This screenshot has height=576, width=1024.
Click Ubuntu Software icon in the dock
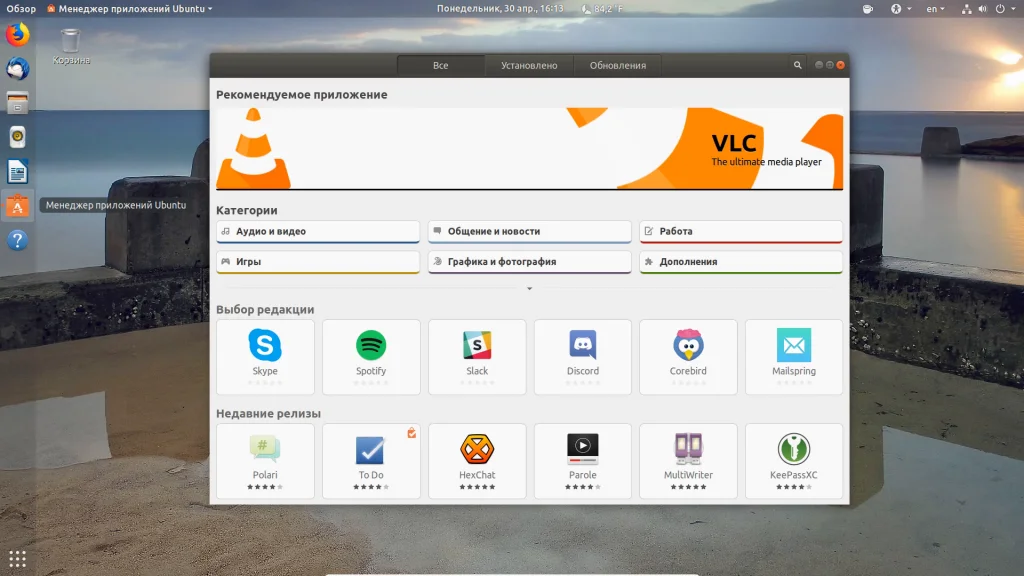18,206
